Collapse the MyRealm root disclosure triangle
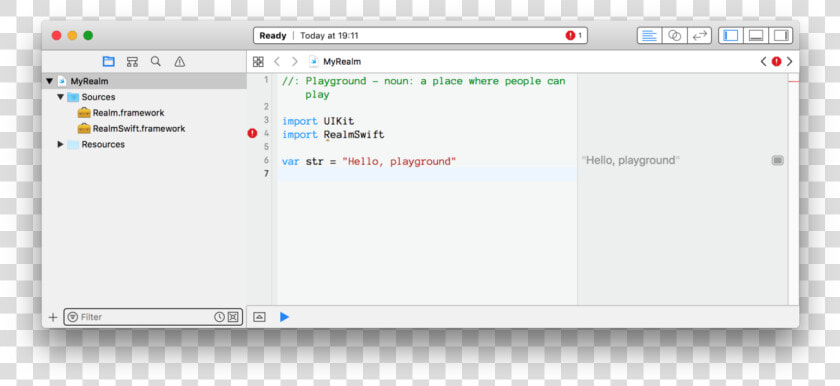 point(49,81)
